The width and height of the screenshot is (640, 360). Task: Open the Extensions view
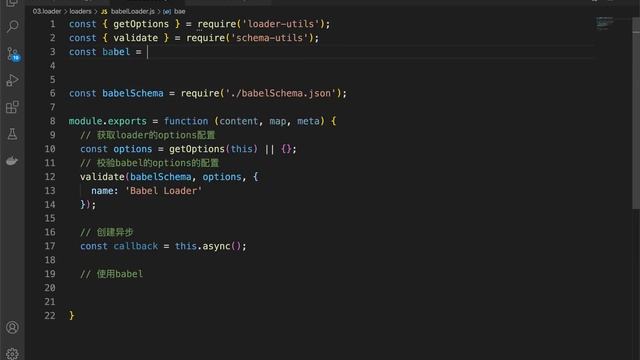point(12,107)
